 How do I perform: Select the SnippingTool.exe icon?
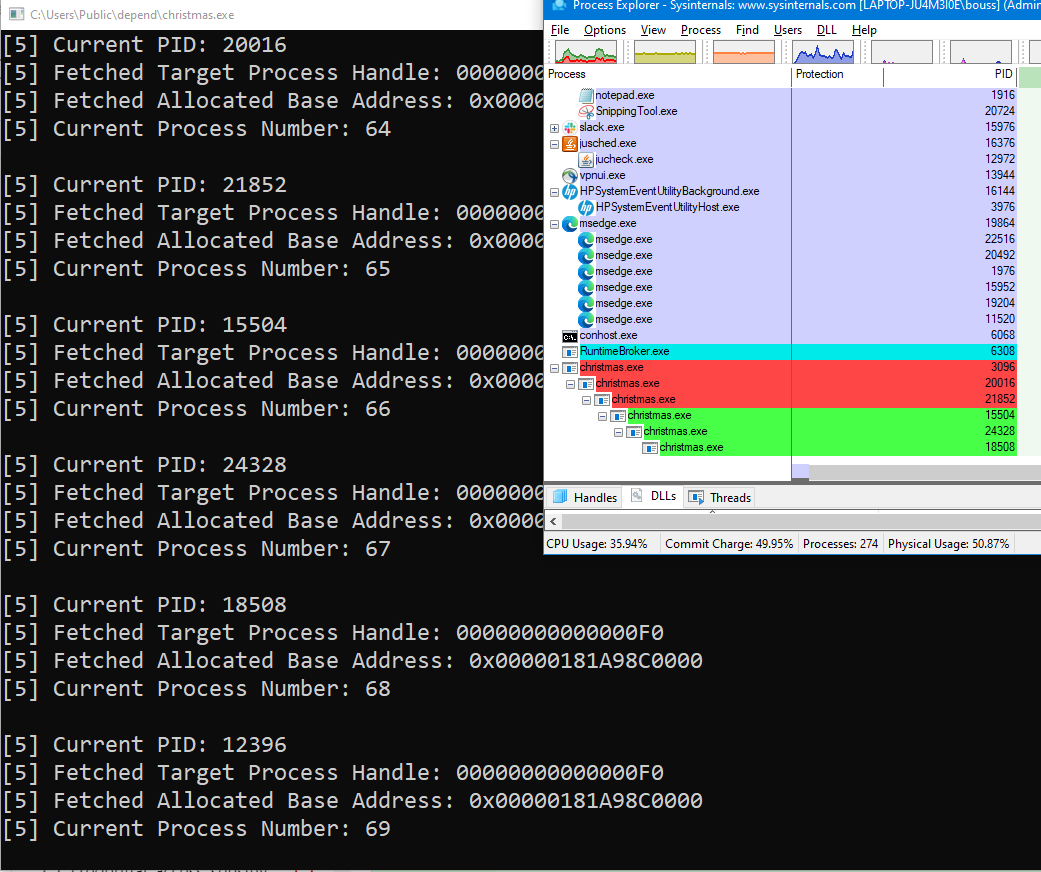(586, 111)
